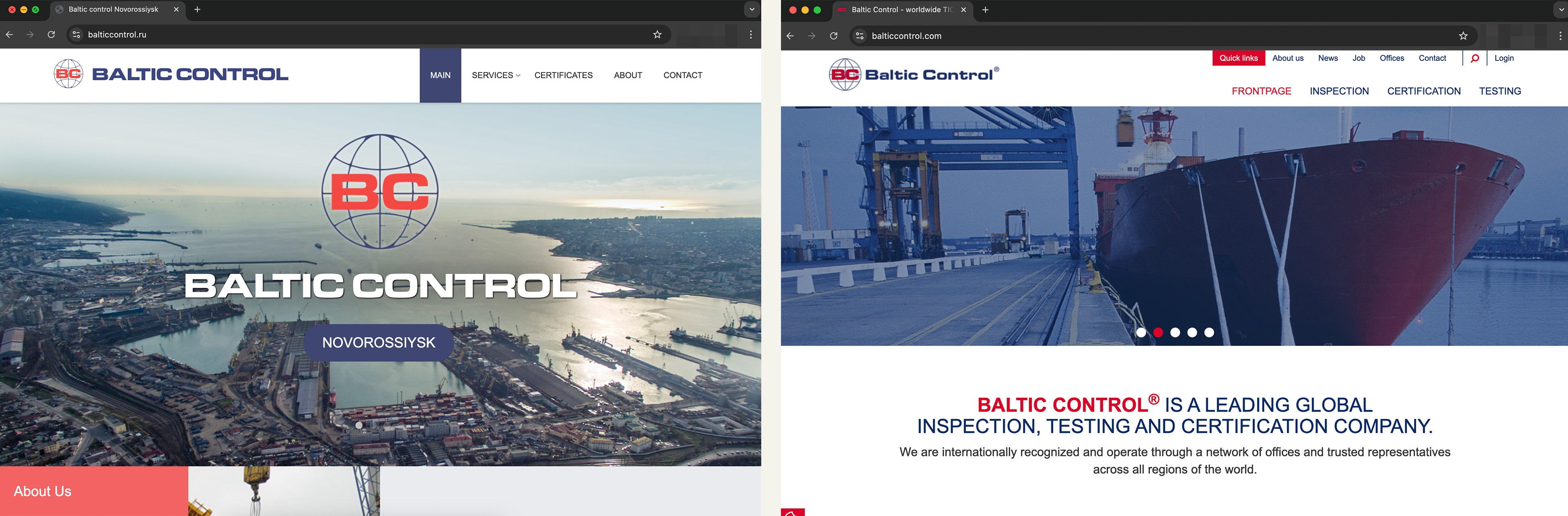Expand SERVICES dropdown on balticcontrol.ru

[495, 75]
